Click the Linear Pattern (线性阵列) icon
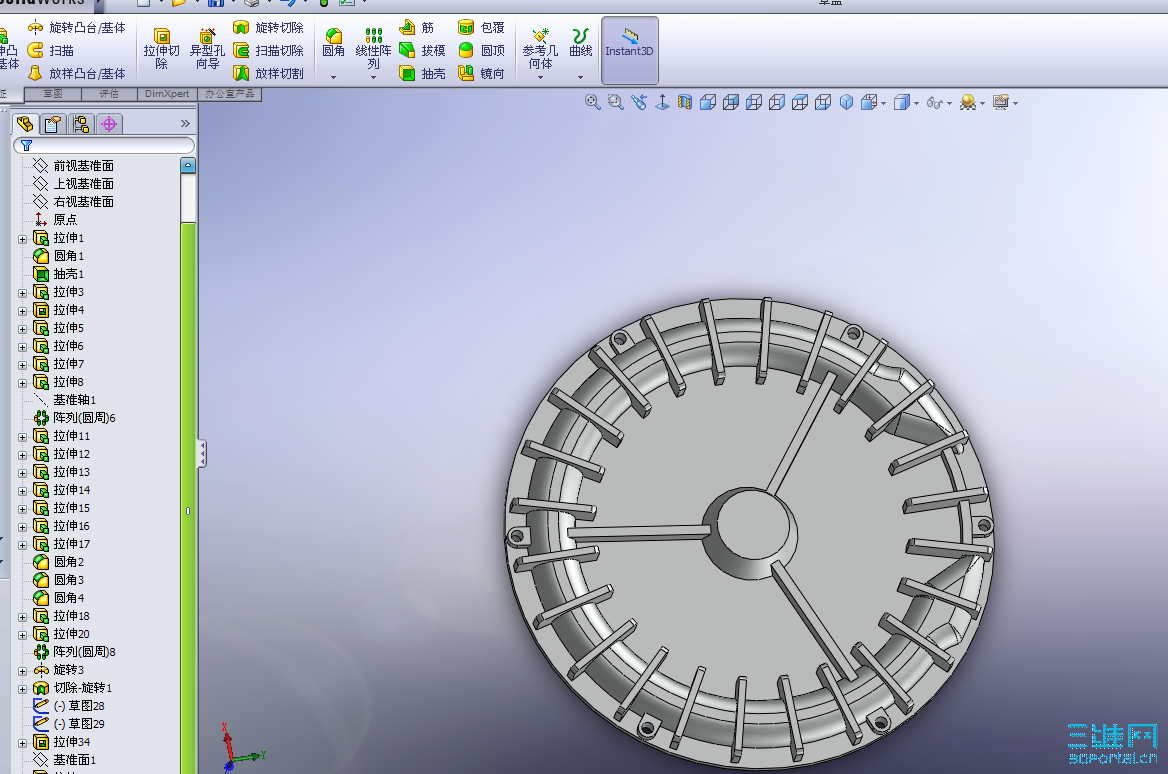Image resolution: width=1168 pixels, height=774 pixels. coord(373,35)
